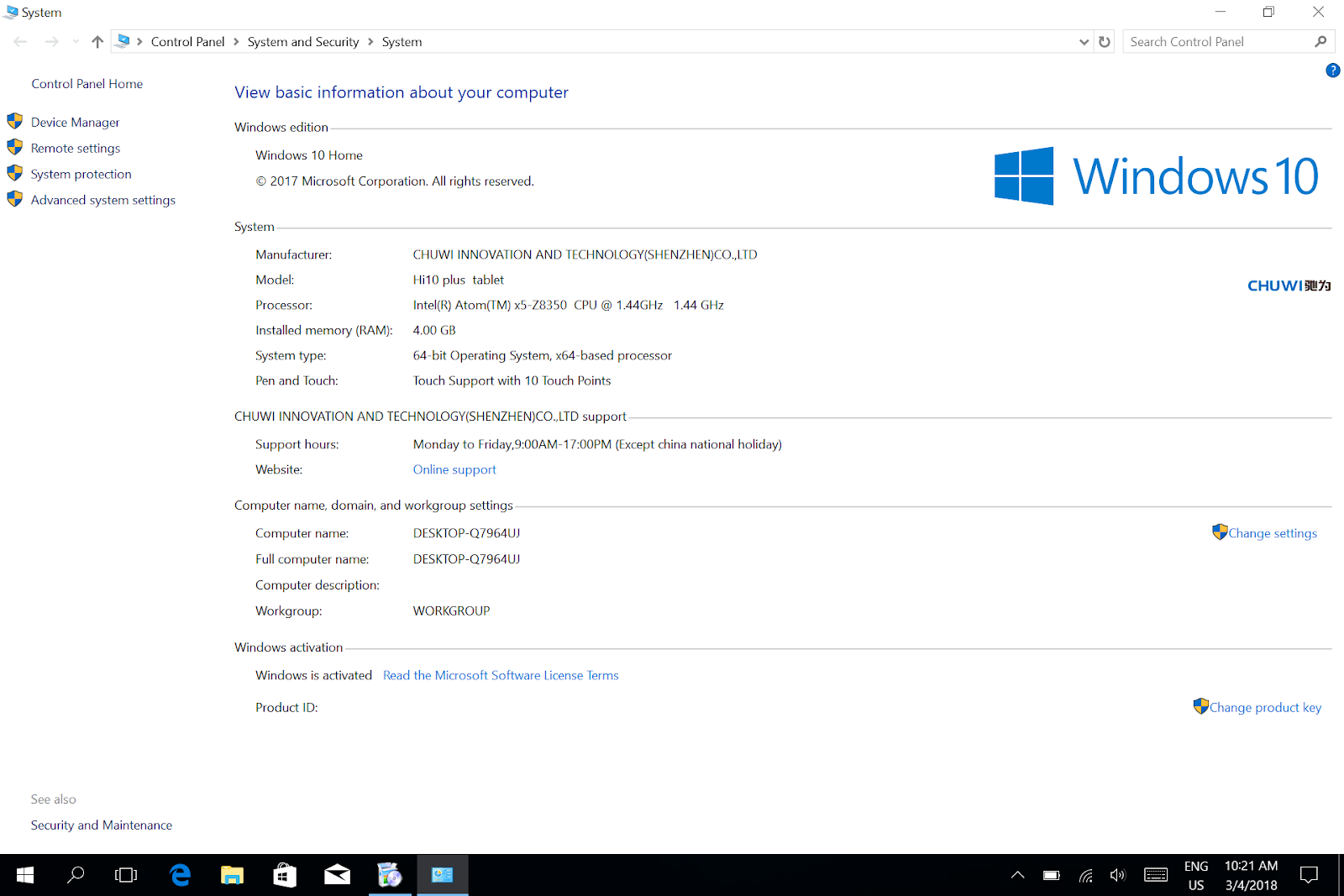Minimize the System window
Screen dimensions: 1344x896
point(1221,13)
